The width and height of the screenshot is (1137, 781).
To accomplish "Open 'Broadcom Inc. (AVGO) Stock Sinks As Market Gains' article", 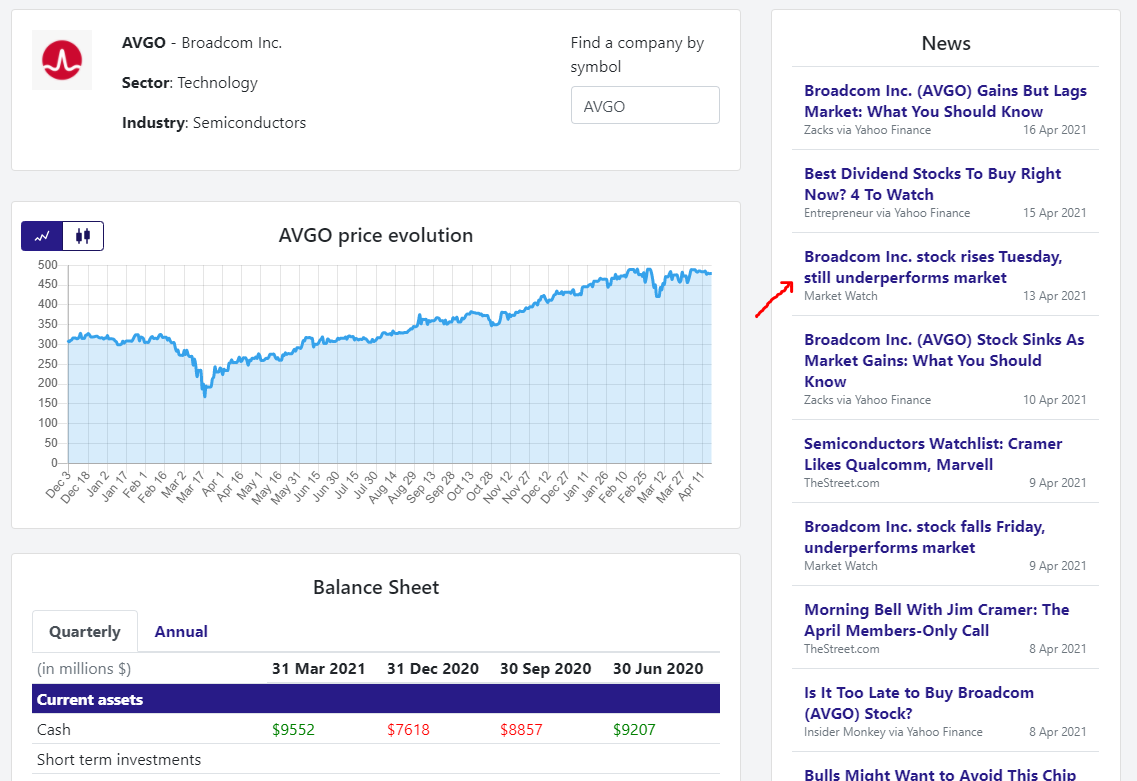I will point(944,360).
